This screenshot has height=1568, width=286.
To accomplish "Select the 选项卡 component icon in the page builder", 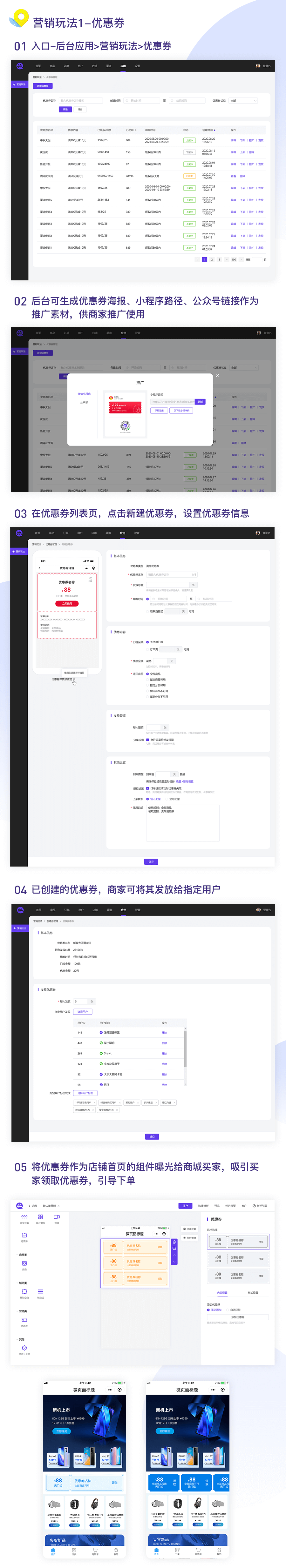I will point(24,1236).
